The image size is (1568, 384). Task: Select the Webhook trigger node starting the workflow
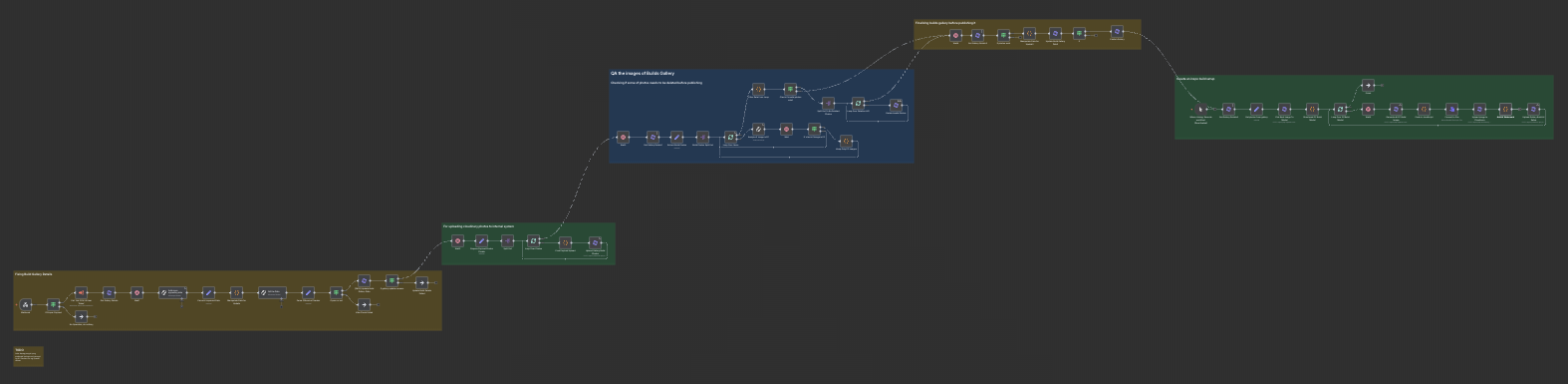click(26, 304)
